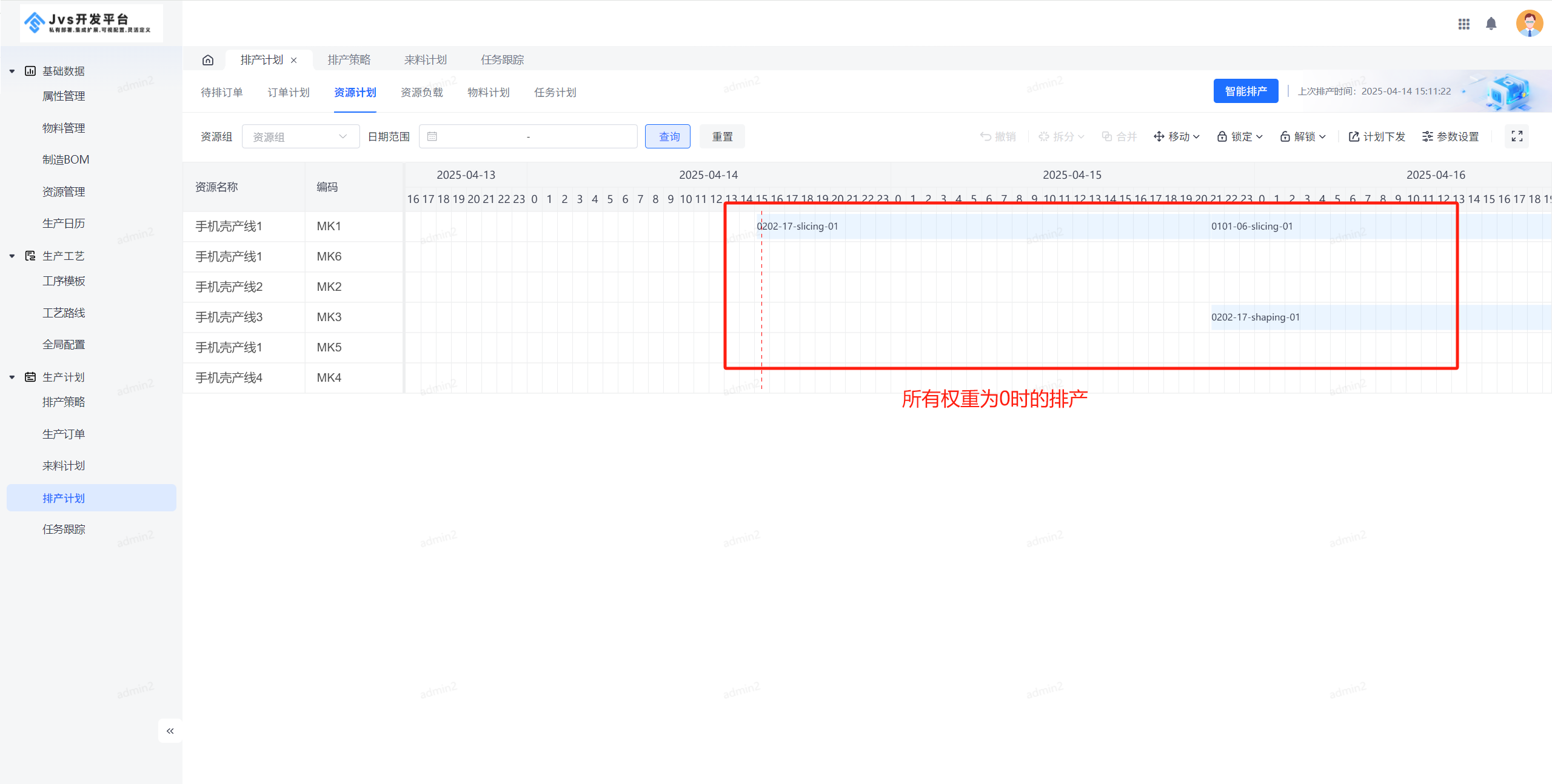Click the 合并 merge icon
This screenshot has height=784, width=1552.
click(1108, 136)
